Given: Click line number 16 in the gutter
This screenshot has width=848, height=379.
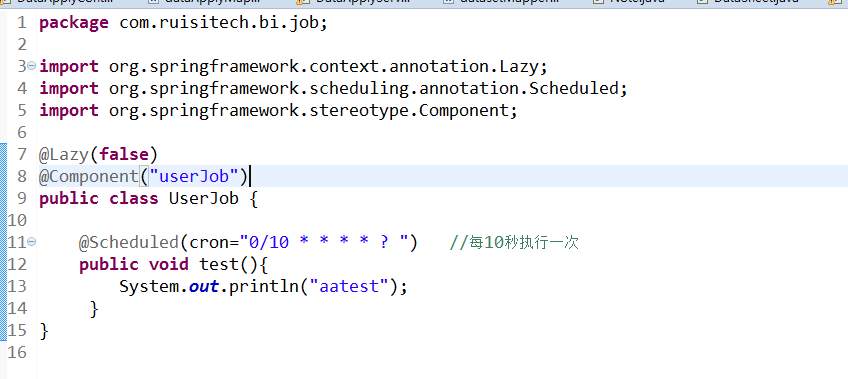Looking at the screenshot, I should coord(17,353).
